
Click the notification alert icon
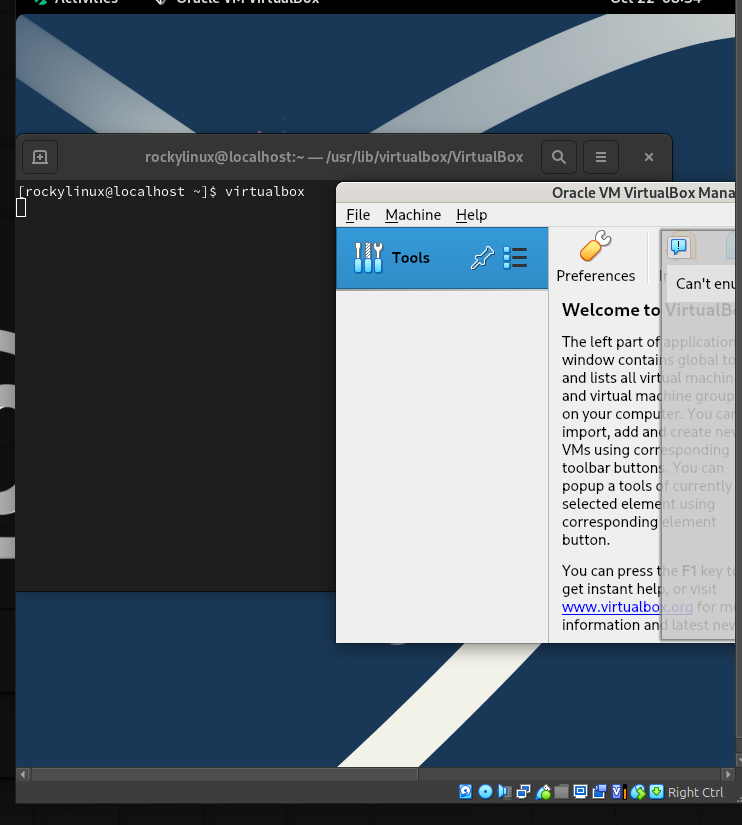click(680, 247)
